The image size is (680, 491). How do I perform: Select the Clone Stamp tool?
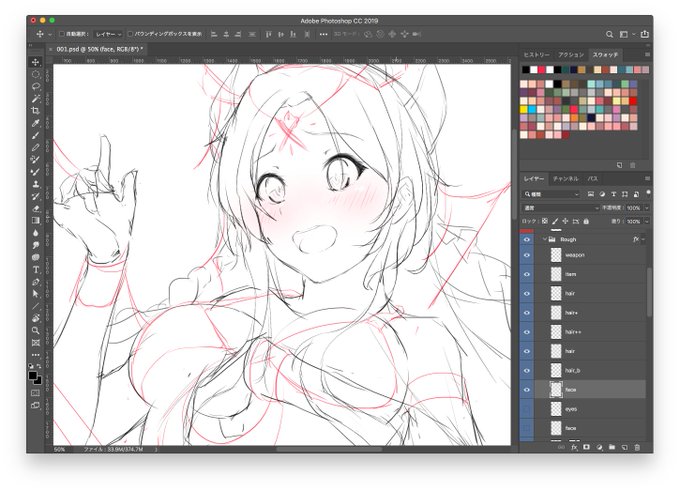tap(36, 184)
